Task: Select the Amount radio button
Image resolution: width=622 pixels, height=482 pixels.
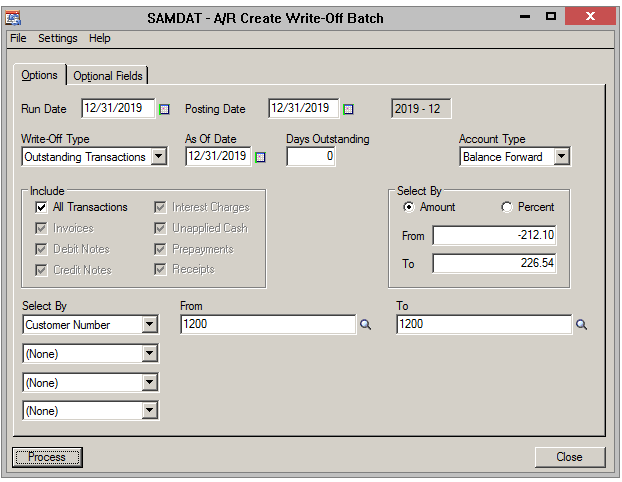Action: click(408, 207)
